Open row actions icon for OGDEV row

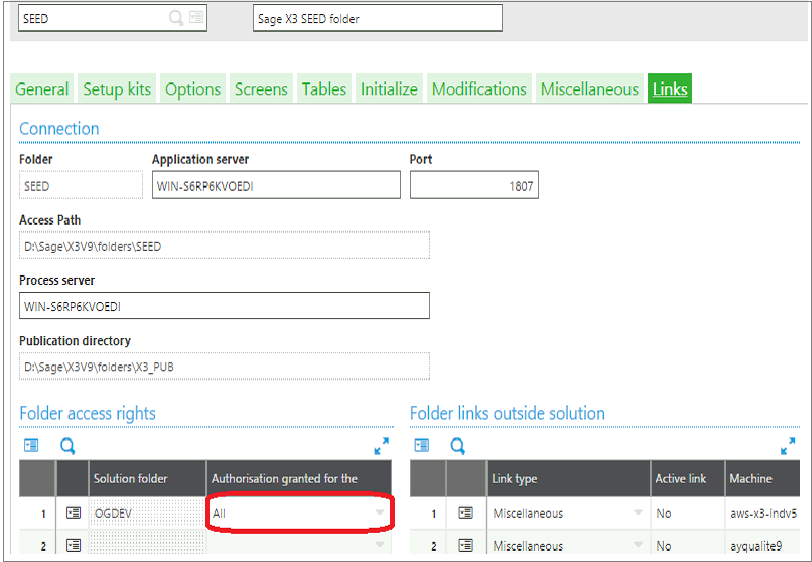point(73,513)
